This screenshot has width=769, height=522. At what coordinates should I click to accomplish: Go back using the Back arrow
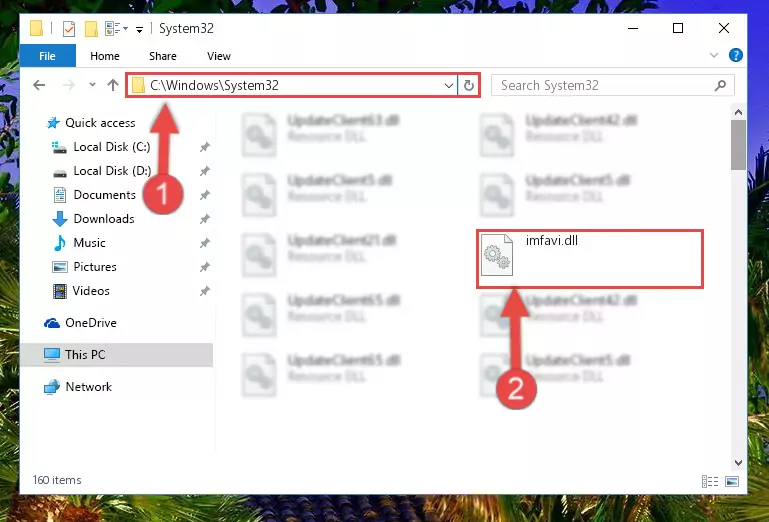(x=39, y=85)
